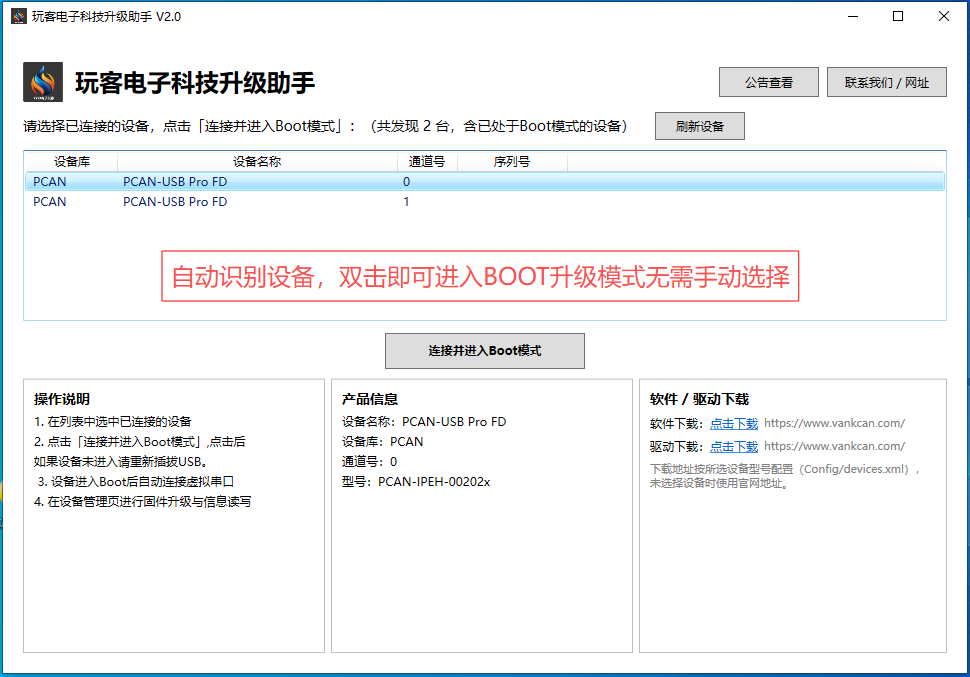Click the 软件 / 驱动下载 heading
This screenshot has width=970, height=677.
click(699, 399)
